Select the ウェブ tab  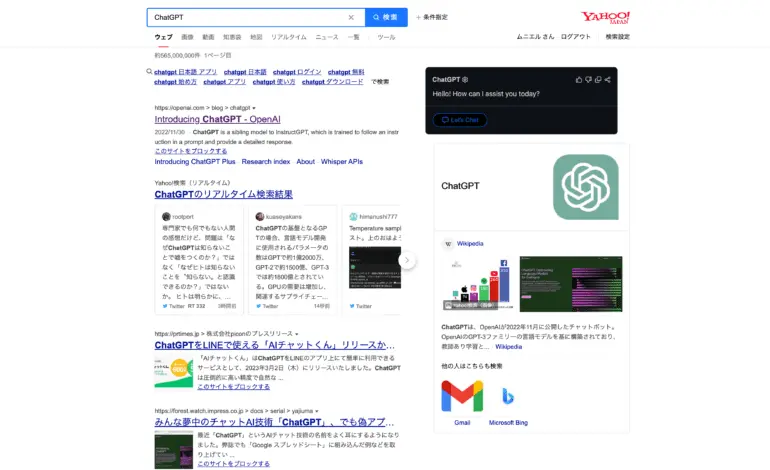164,37
